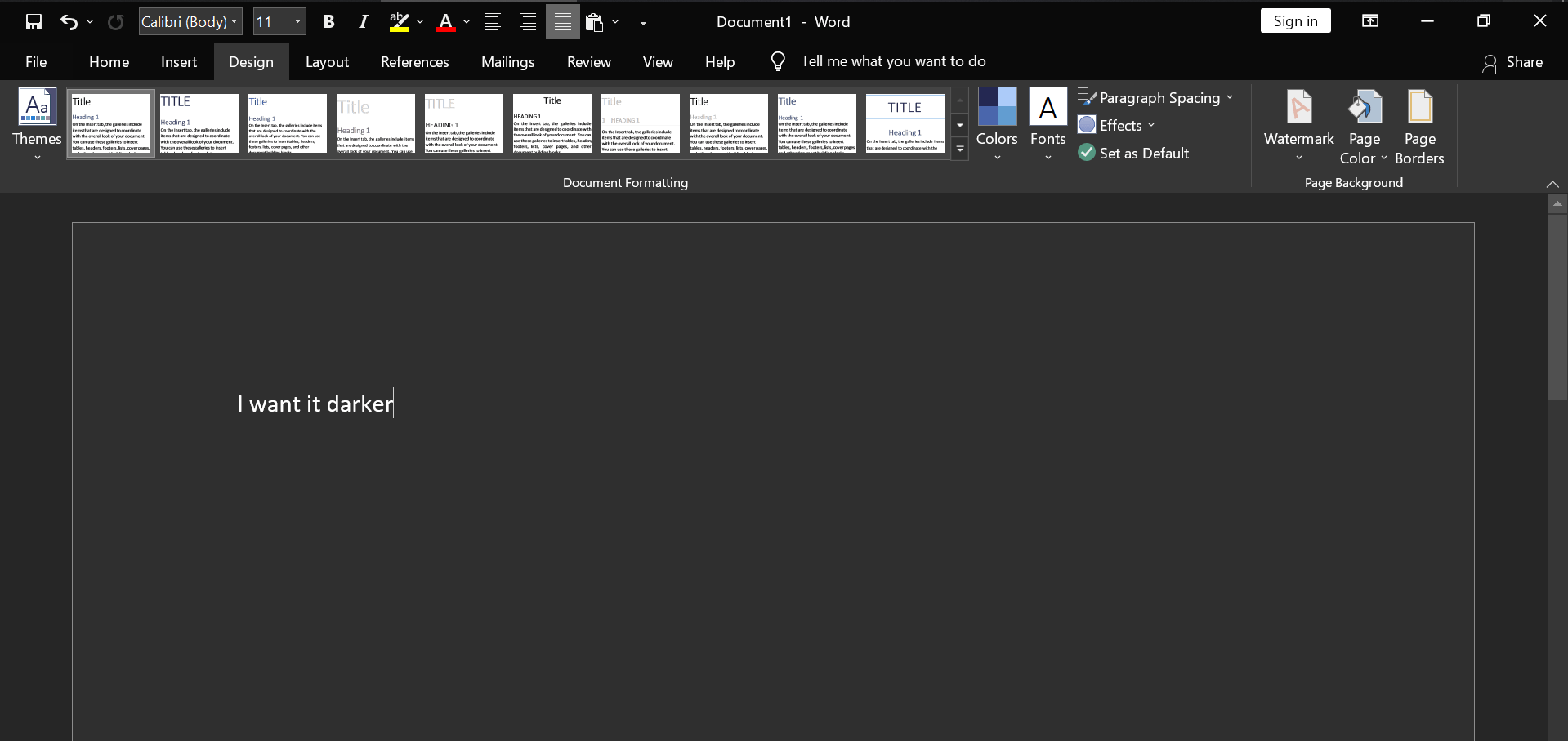Screen dimensions: 1568x741
Task: Toggle center paragraph alignment
Action: (x=527, y=21)
